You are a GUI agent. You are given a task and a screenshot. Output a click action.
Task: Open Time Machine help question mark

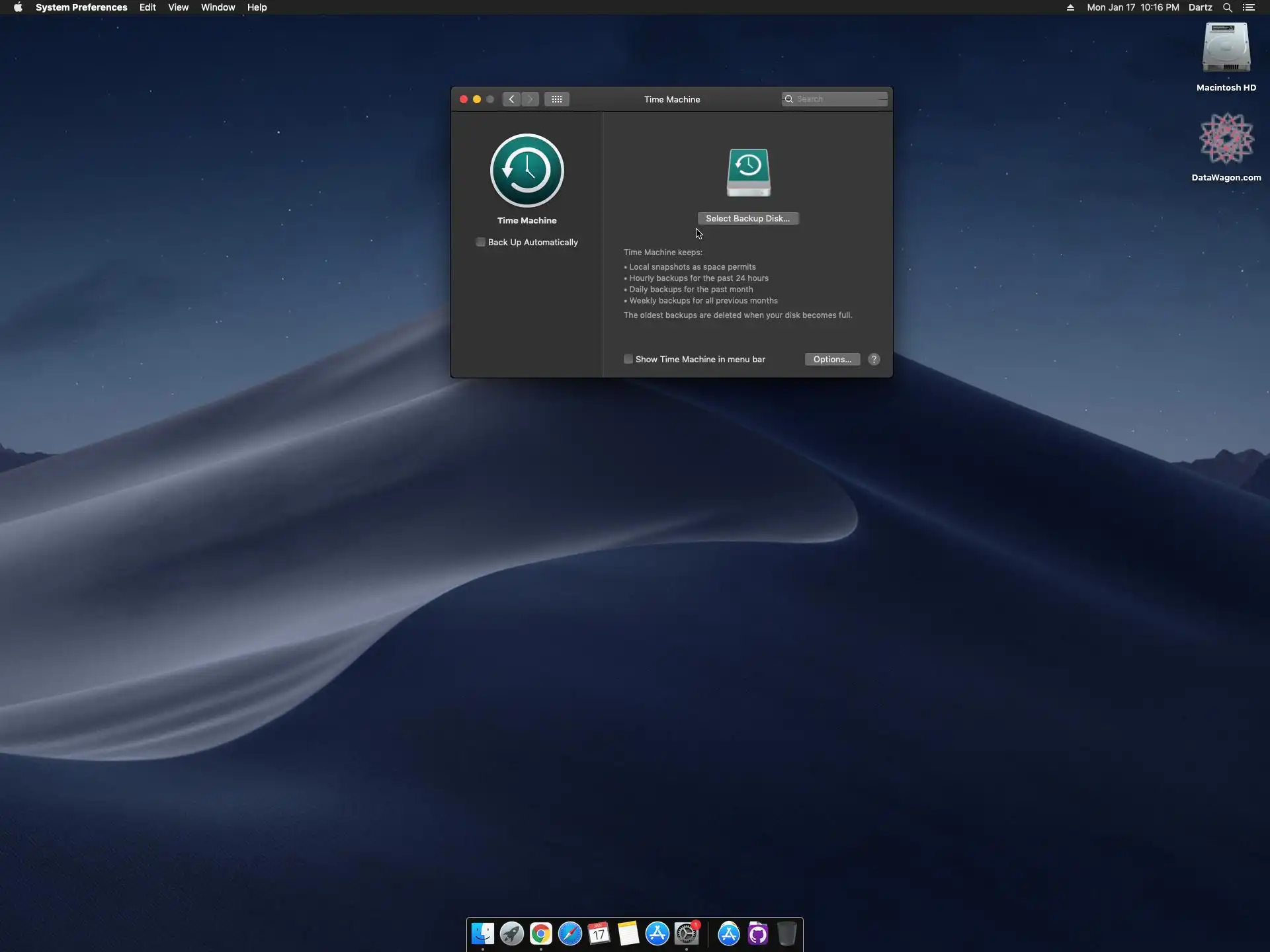tap(874, 359)
